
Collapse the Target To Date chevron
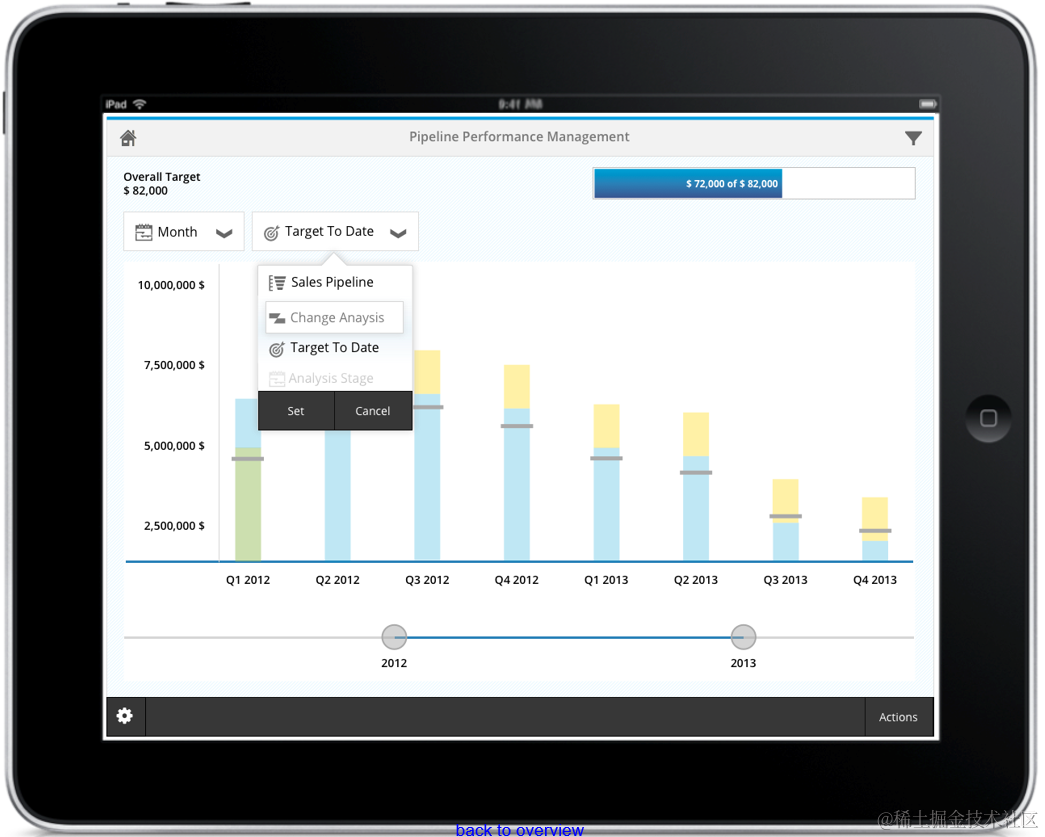click(399, 233)
